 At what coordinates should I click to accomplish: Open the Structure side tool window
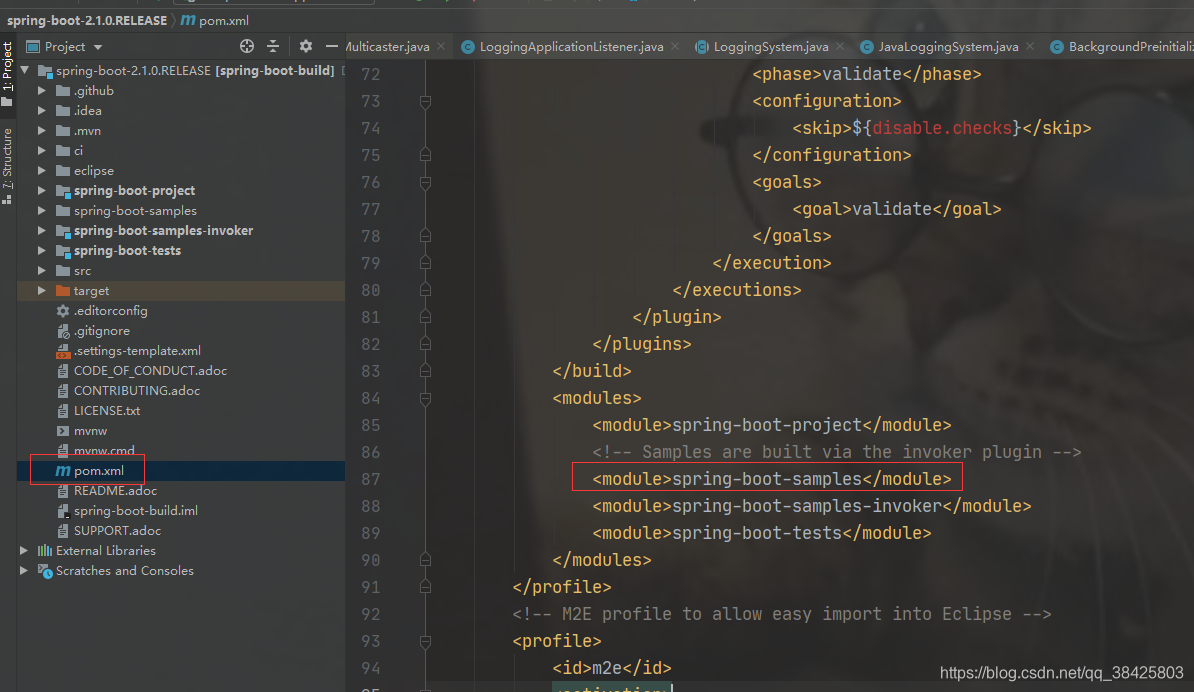click(x=8, y=166)
